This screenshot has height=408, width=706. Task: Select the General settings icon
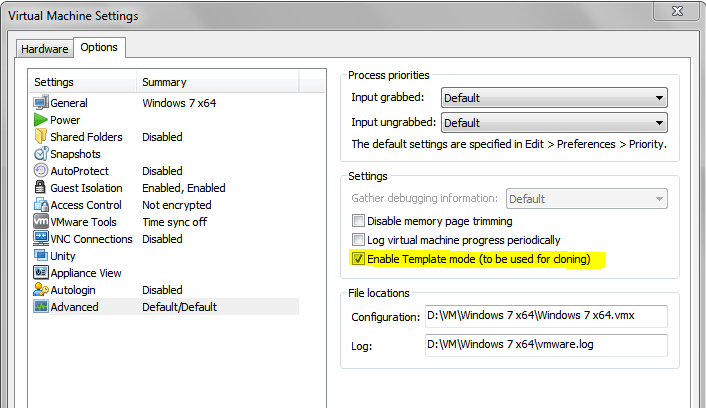pos(41,103)
